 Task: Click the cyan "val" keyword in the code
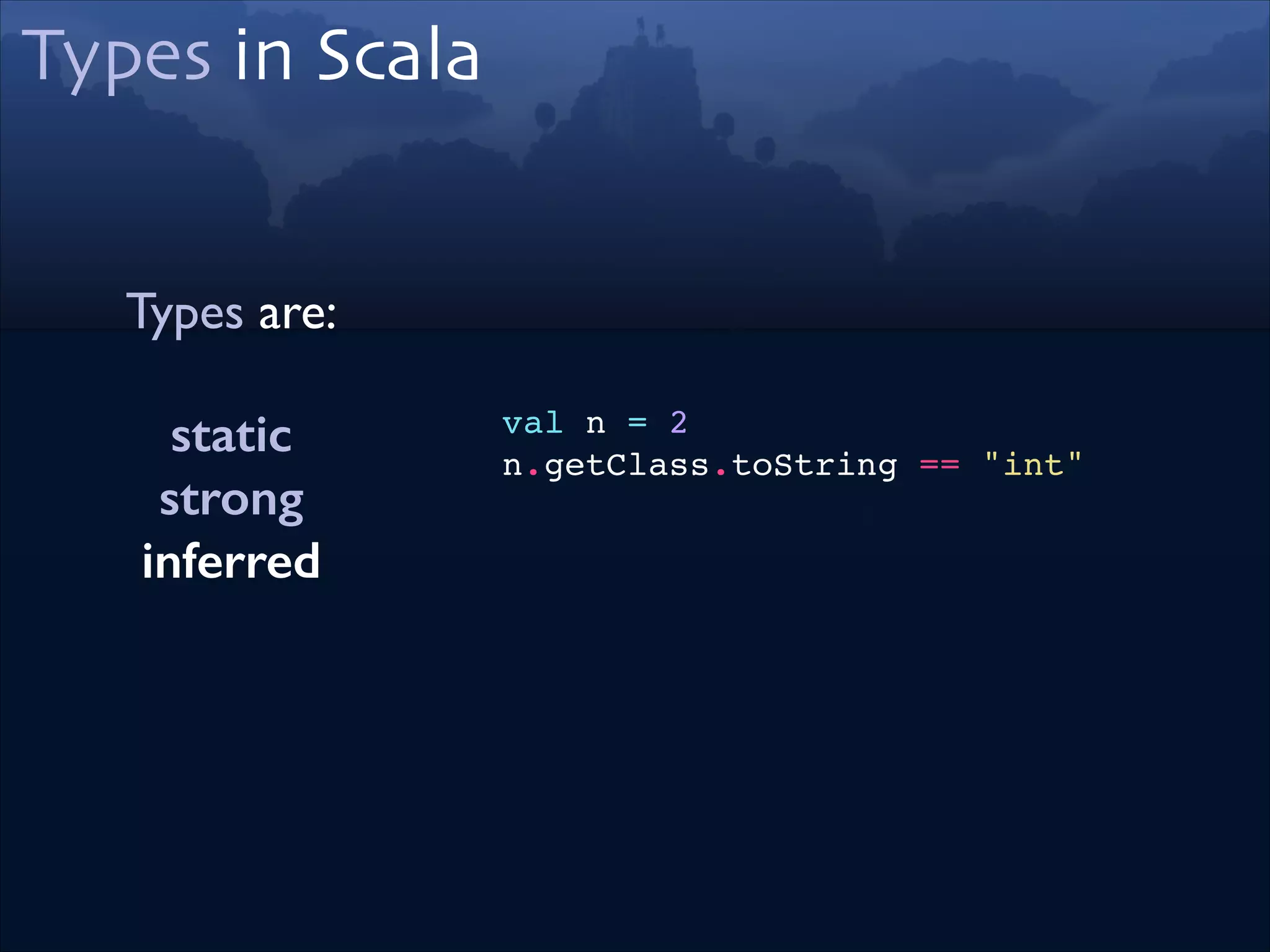pos(532,424)
